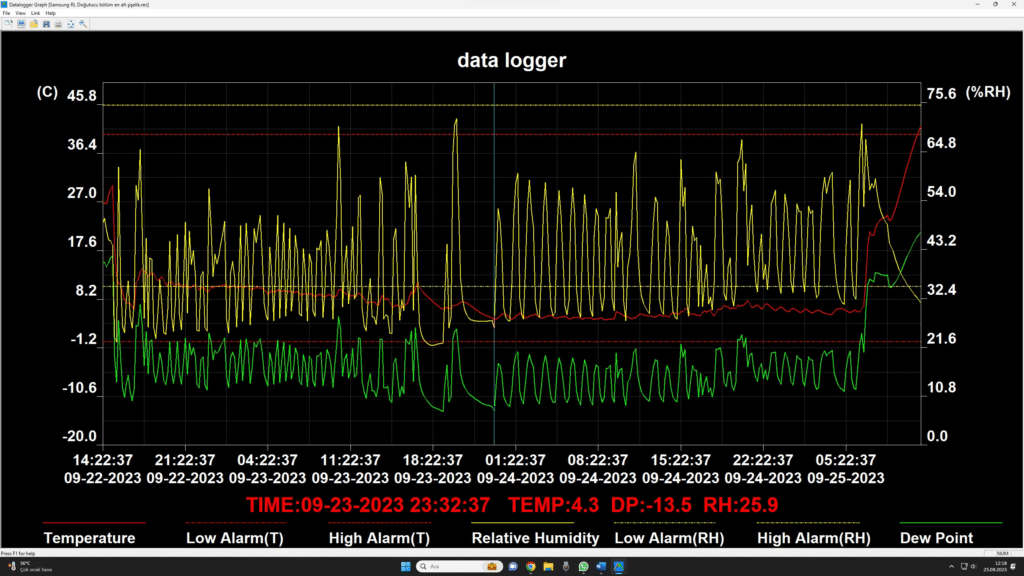Open the notifications icon in system tray
The width and height of the screenshot is (1024, 576).
[1014, 566]
